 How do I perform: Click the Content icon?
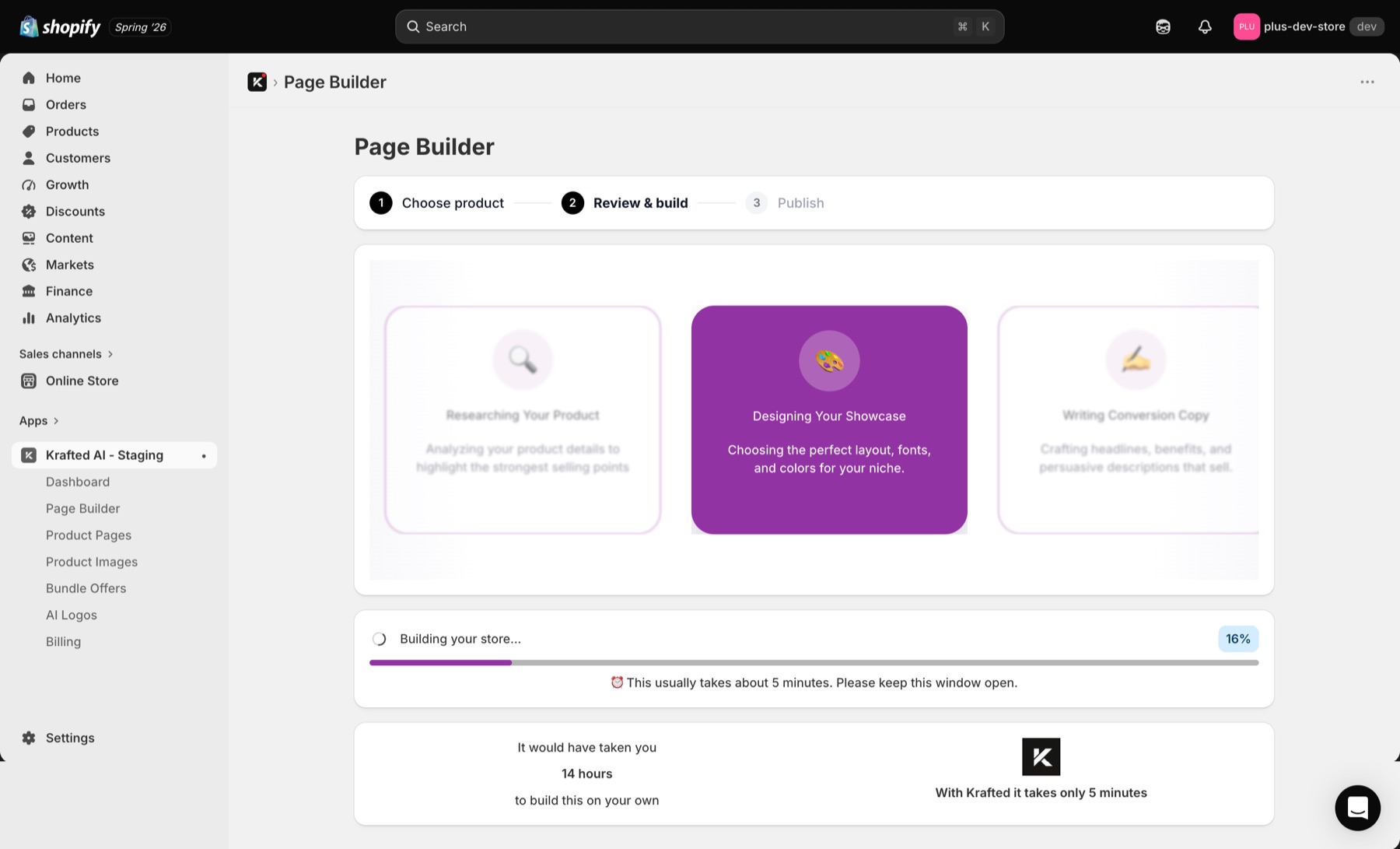tap(29, 238)
